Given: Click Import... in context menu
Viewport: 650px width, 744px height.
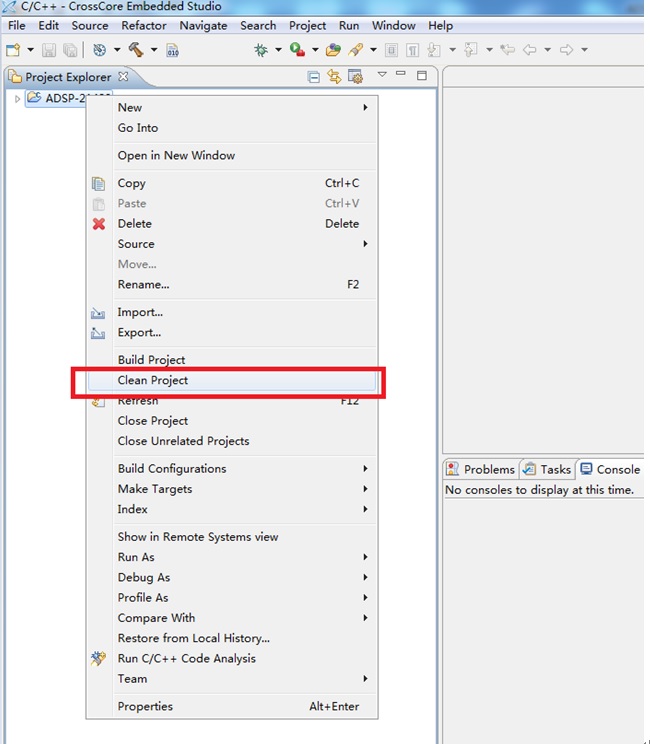Looking at the screenshot, I should pos(232,312).
